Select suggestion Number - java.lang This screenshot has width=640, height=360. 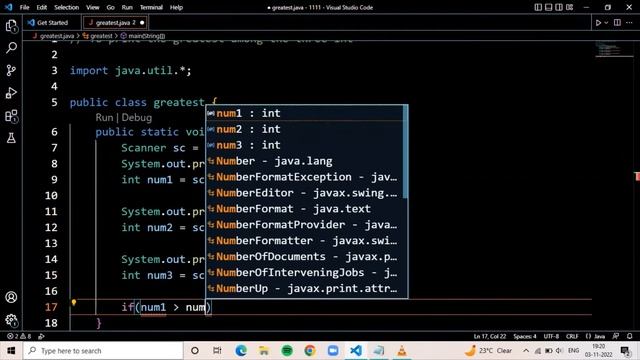[x=304, y=161]
